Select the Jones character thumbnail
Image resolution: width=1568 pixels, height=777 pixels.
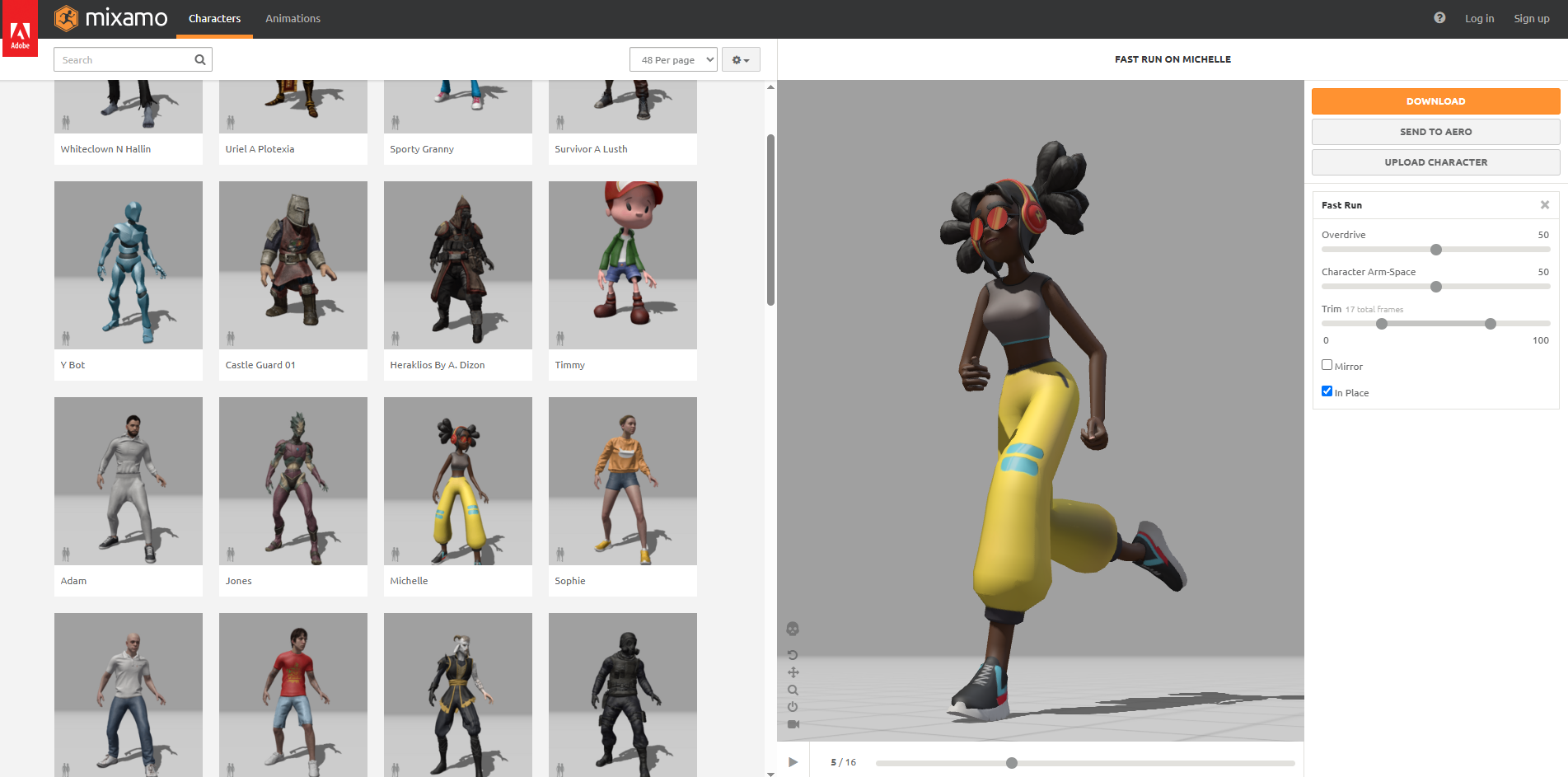tap(293, 481)
